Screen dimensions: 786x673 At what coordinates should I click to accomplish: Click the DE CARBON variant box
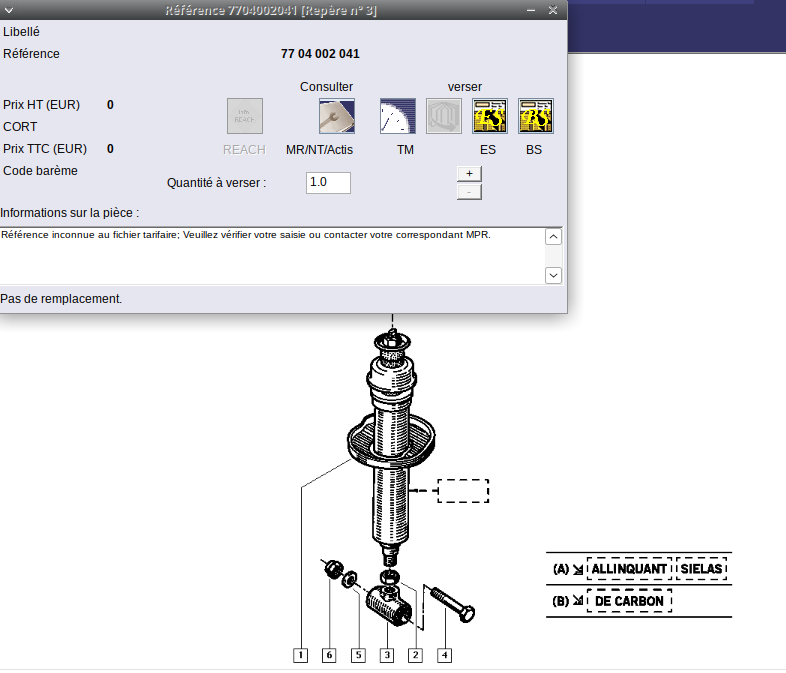pyautogui.click(x=629, y=601)
